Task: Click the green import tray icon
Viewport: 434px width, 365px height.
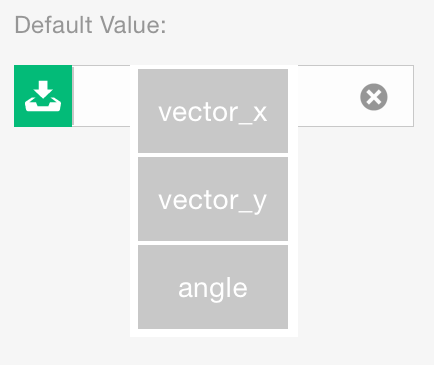Action: (43, 96)
